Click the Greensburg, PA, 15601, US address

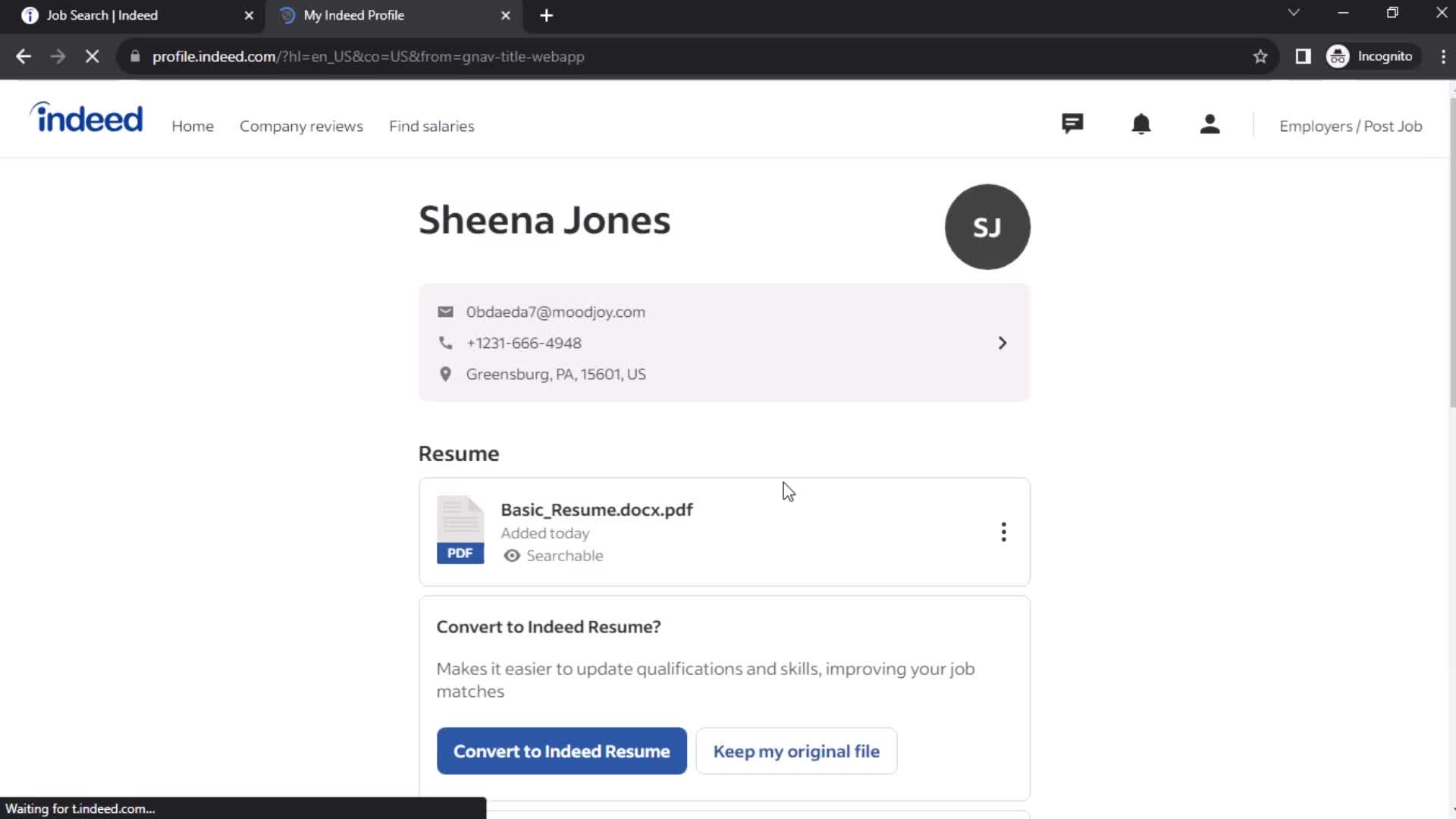[x=556, y=374]
